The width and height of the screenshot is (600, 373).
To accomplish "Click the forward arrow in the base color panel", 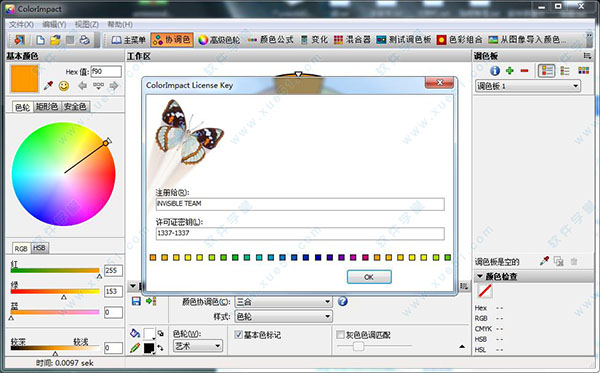I will pyautogui.click(x=114, y=86).
